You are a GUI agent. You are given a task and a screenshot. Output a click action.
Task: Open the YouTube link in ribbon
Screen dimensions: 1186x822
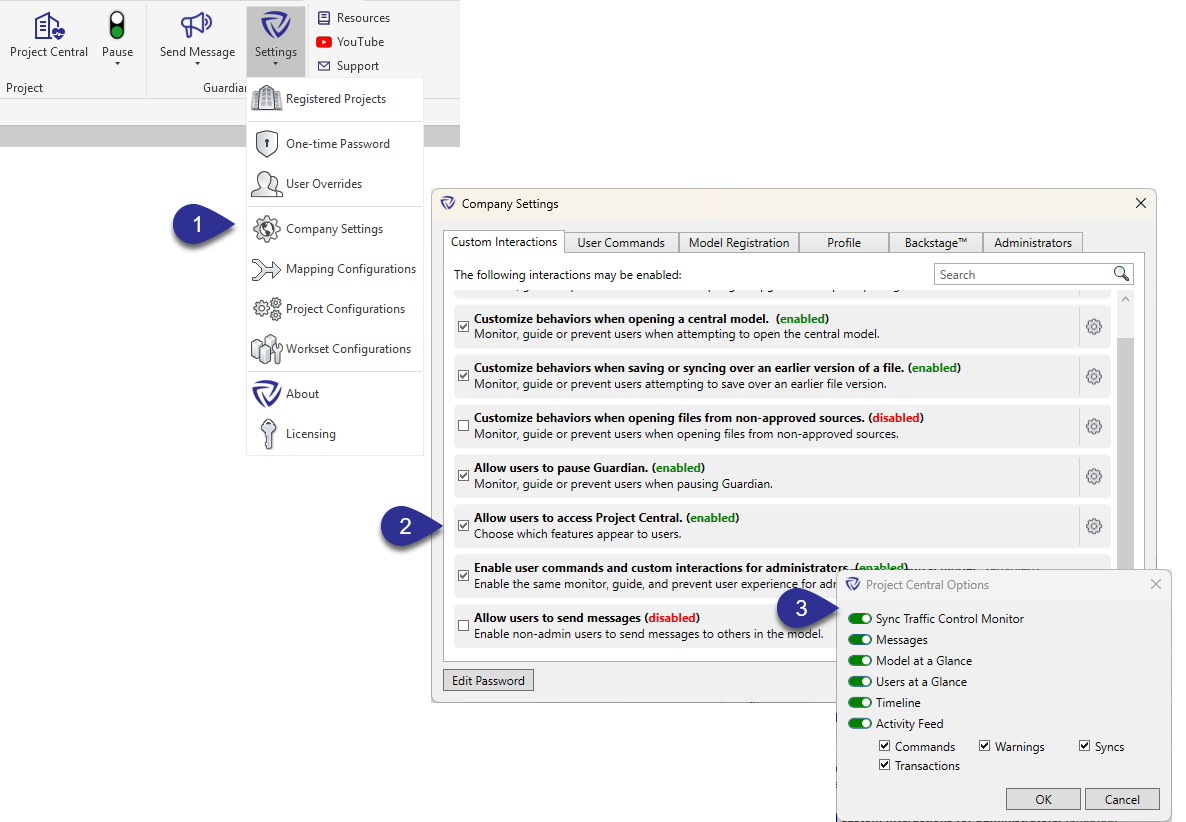point(350,42)
